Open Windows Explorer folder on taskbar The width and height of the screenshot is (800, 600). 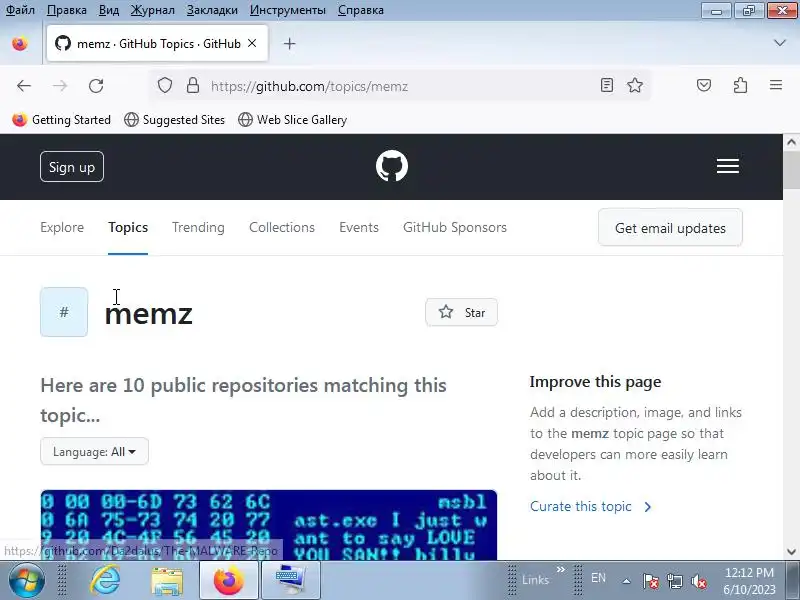(x=167, y=581)
